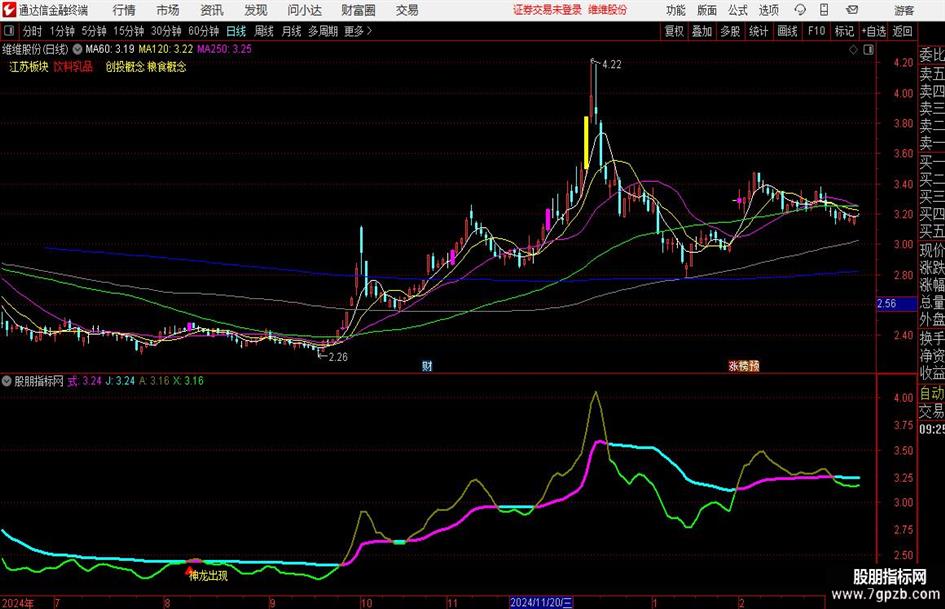Image resolution: width=945 pixels, height=609 pixels.
Task: Click the 统计 statistics button
Action: pos(758,31)
